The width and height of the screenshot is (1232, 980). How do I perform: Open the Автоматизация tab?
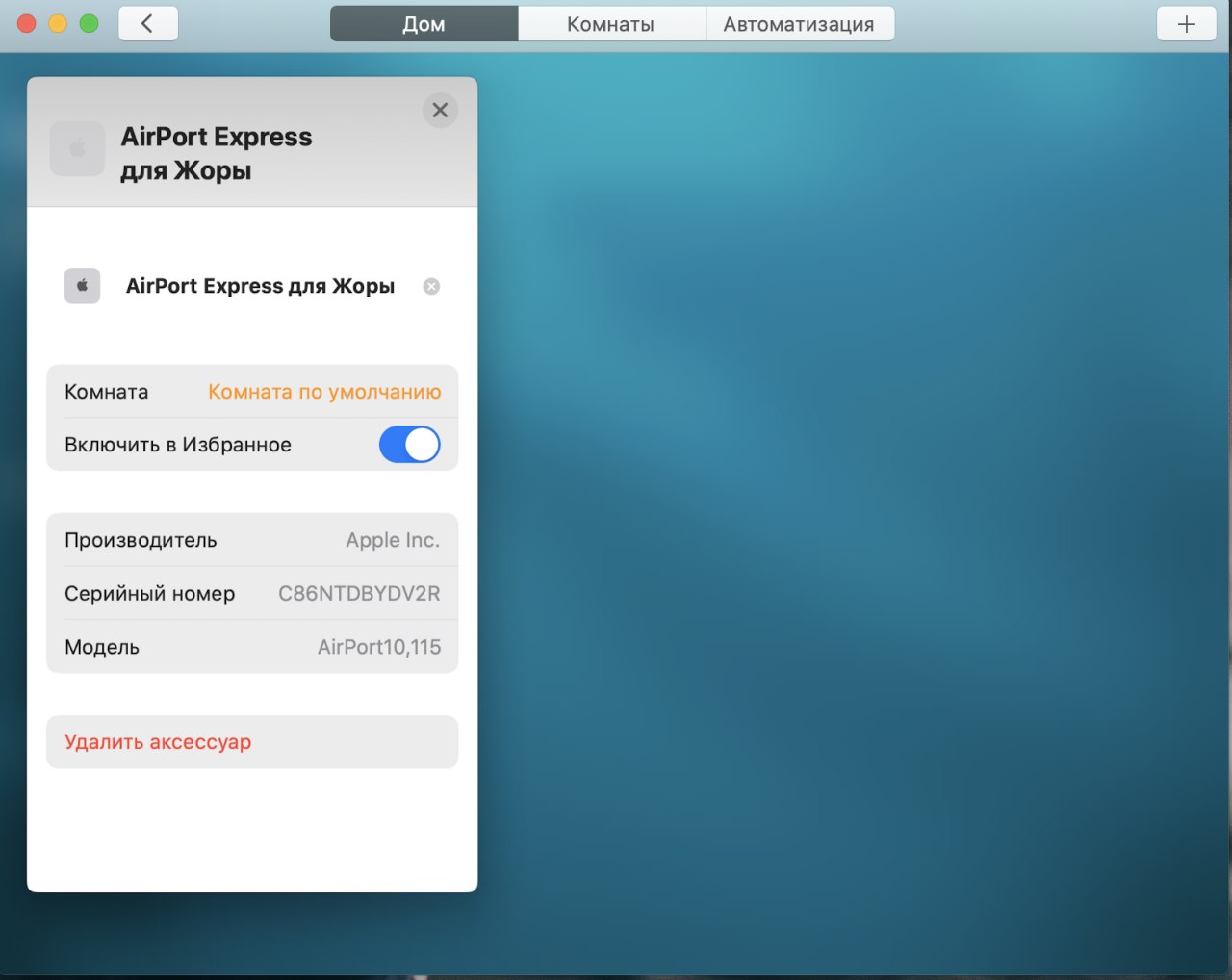[800, 24]
